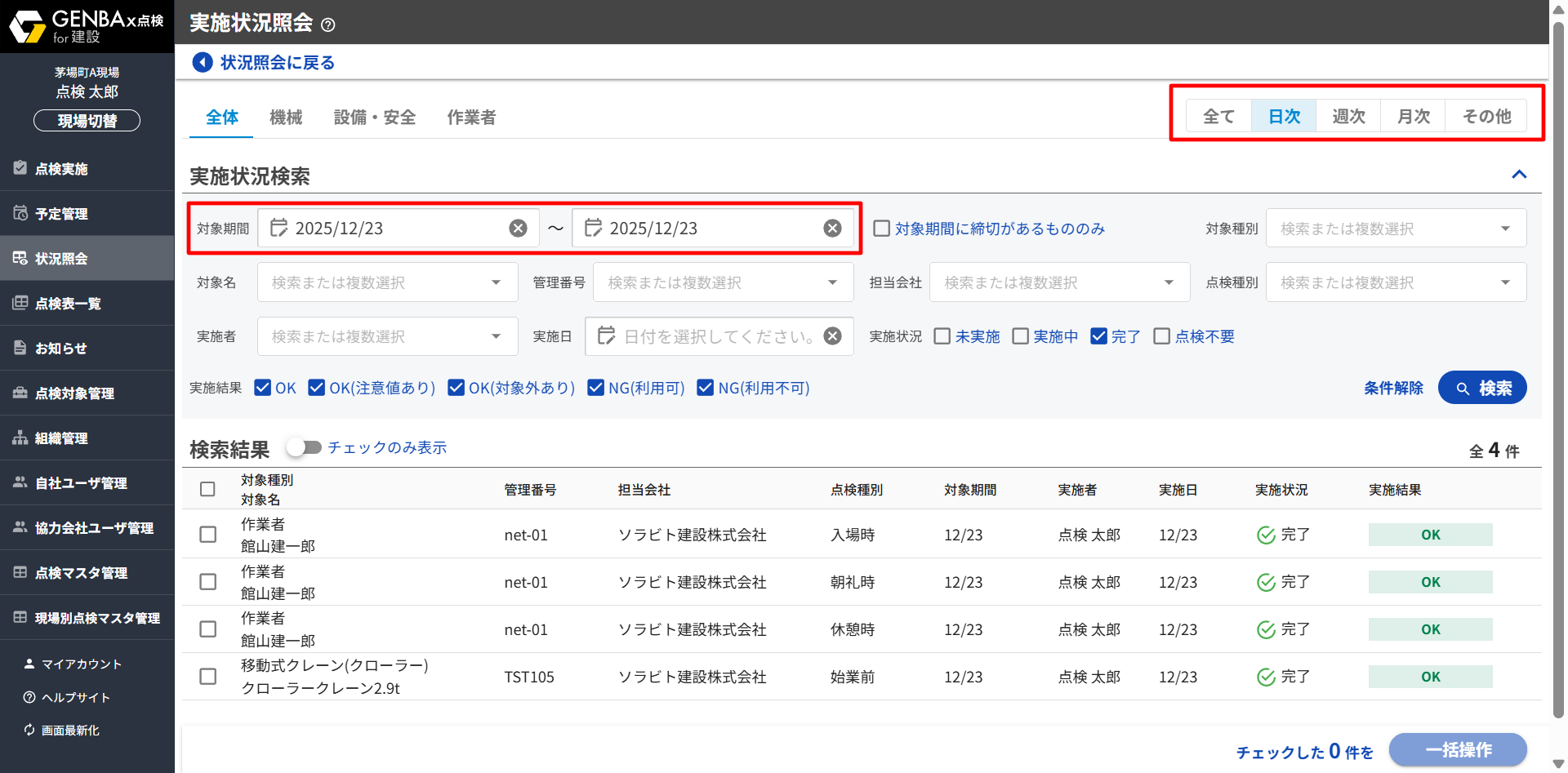
Task: Clear the end date field using X icon
Action: tap(832, 229)
